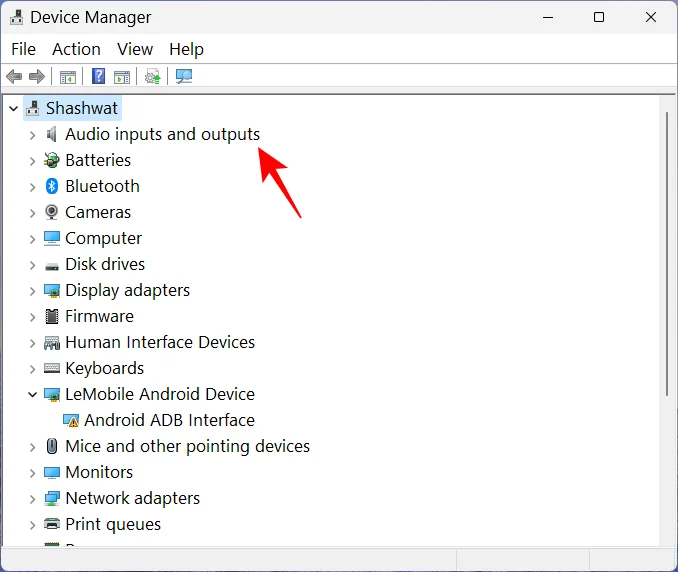
Task: Click Scan for hardware changes toolbar icon
Action: (x=184, y=77)
